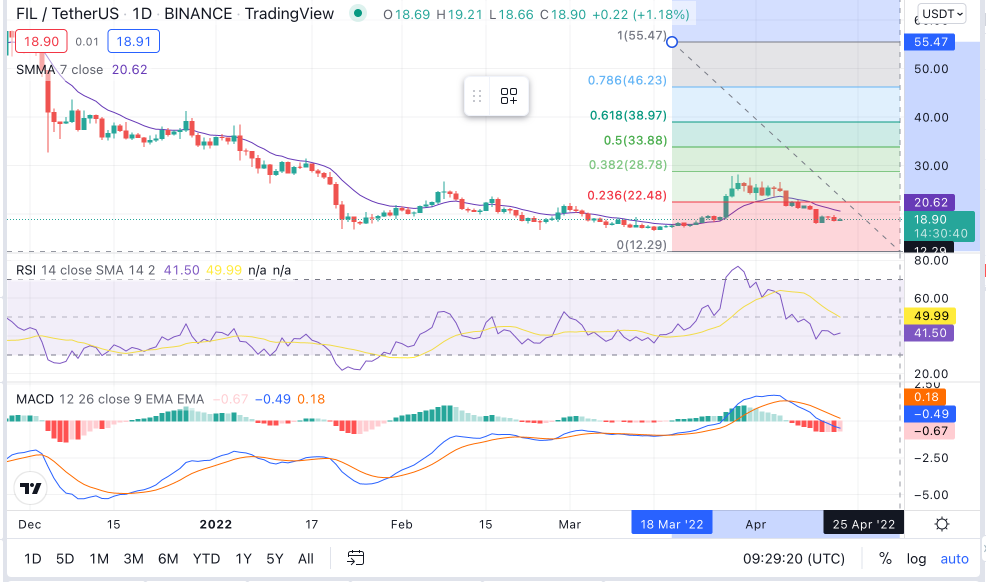Select the 5Y time range
The image size is (986, 582).
point(275,559)
